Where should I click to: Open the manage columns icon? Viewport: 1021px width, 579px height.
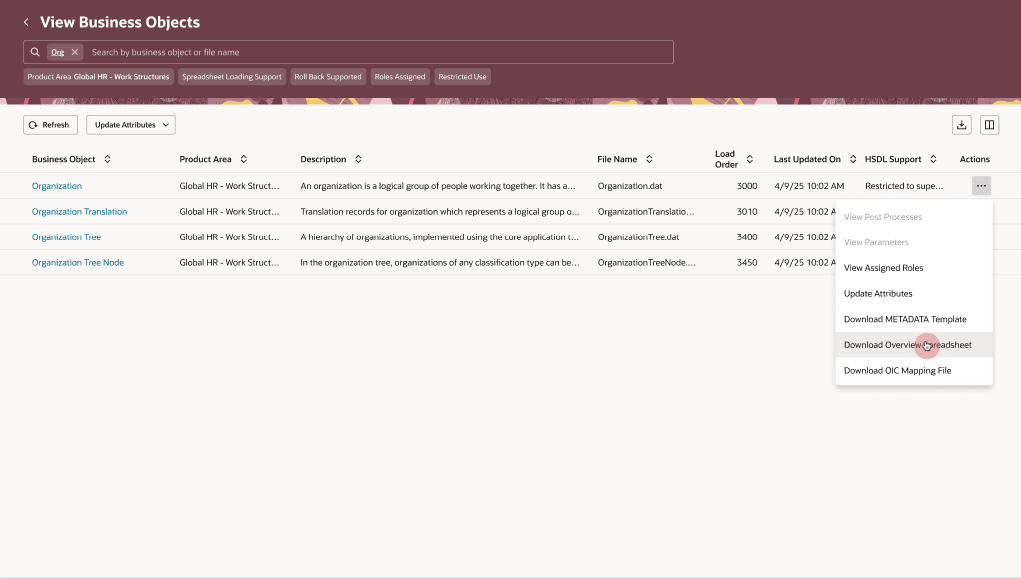point(989,124)
